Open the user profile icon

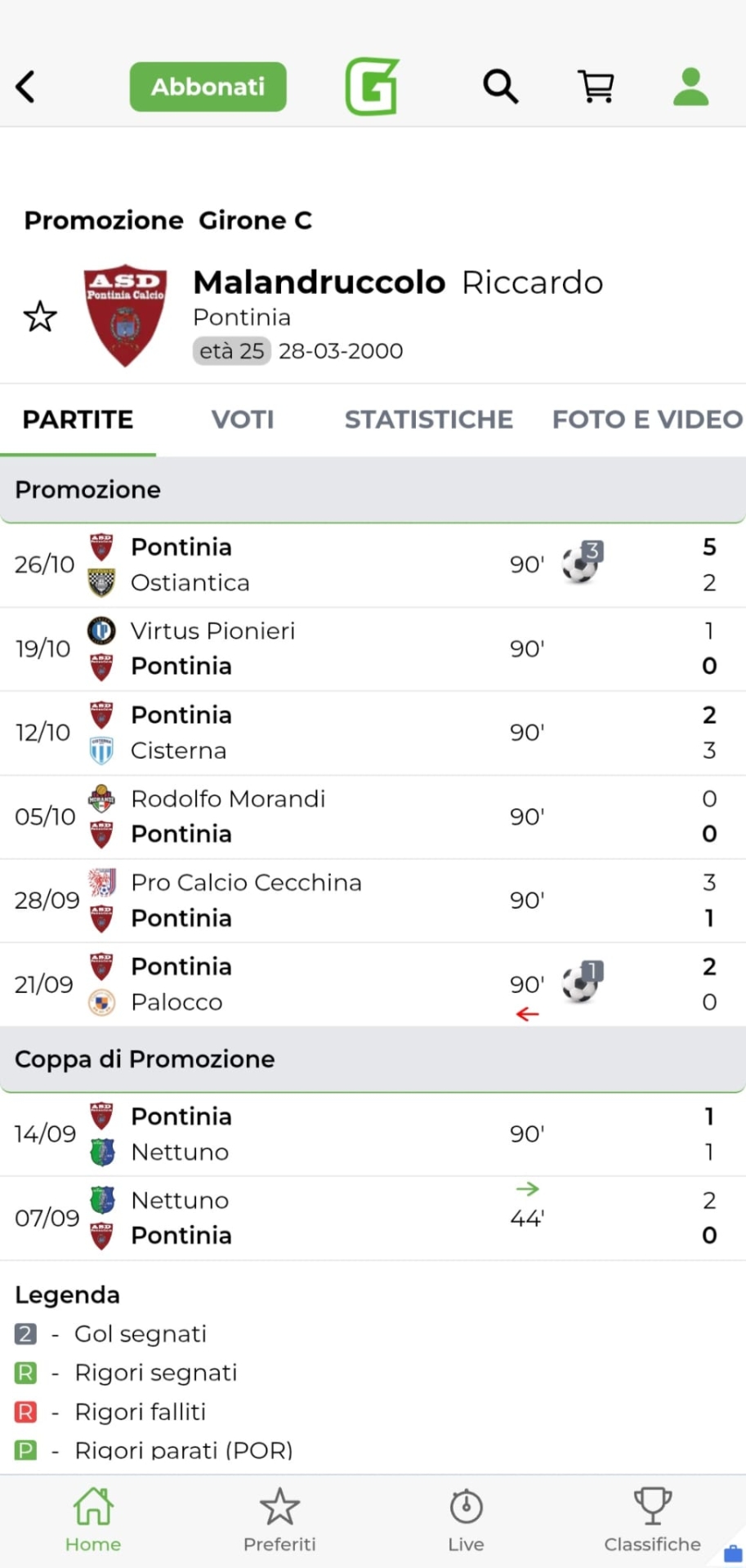click(x=690, y=87)
